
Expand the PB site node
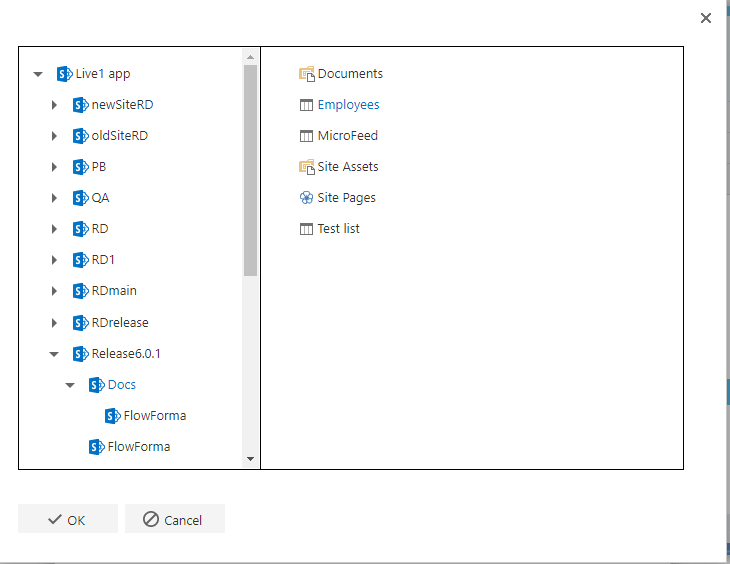click(54, 167)
